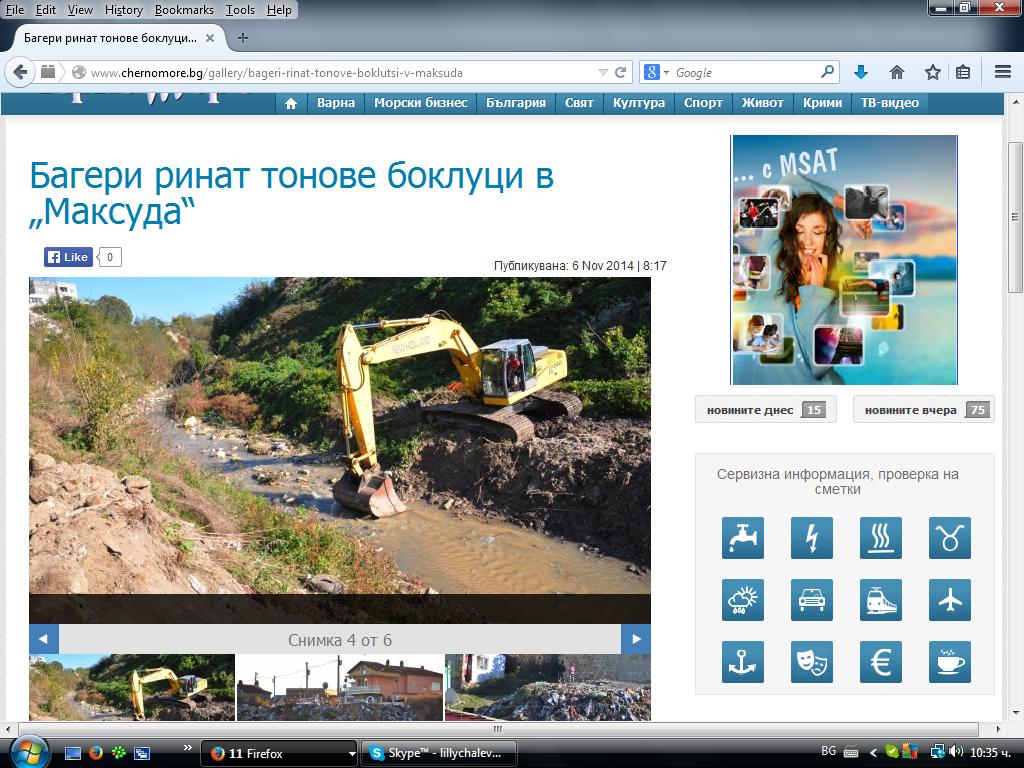Open the History menu
Viewport: 1024px width, 768px height.
click(x=123, y=10)
